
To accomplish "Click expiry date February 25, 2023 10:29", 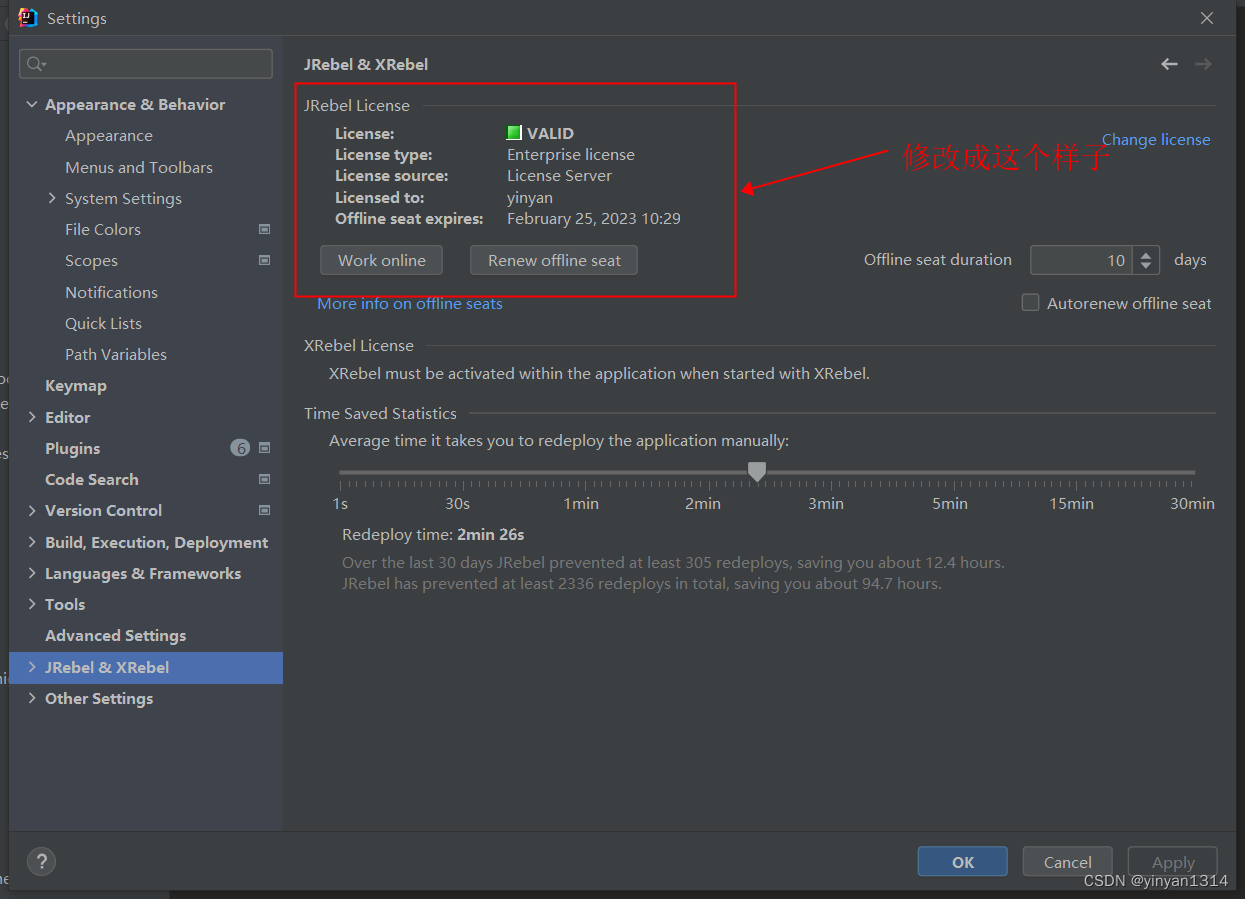I will 594,218.
